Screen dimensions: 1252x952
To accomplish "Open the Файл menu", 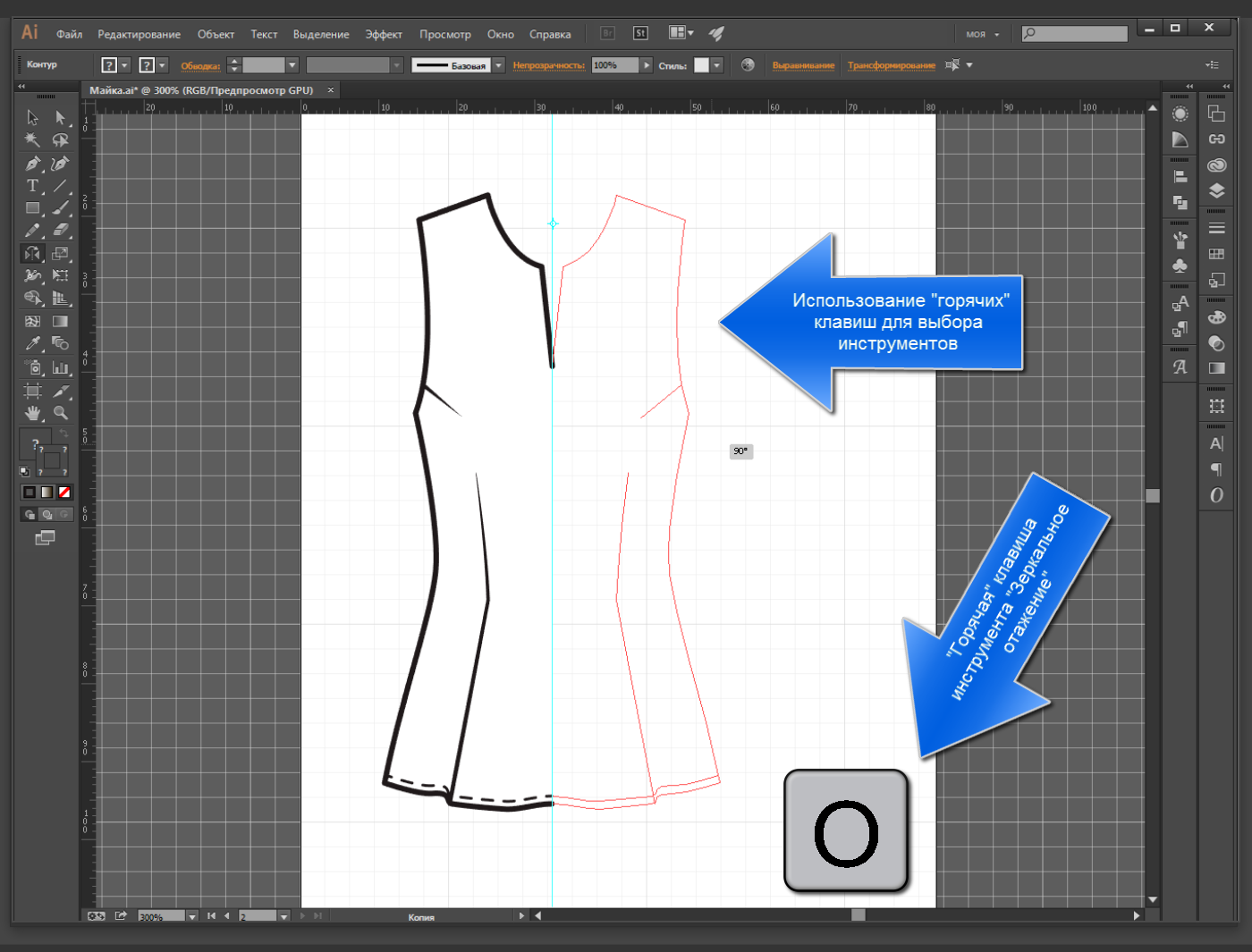I will 69,34.
